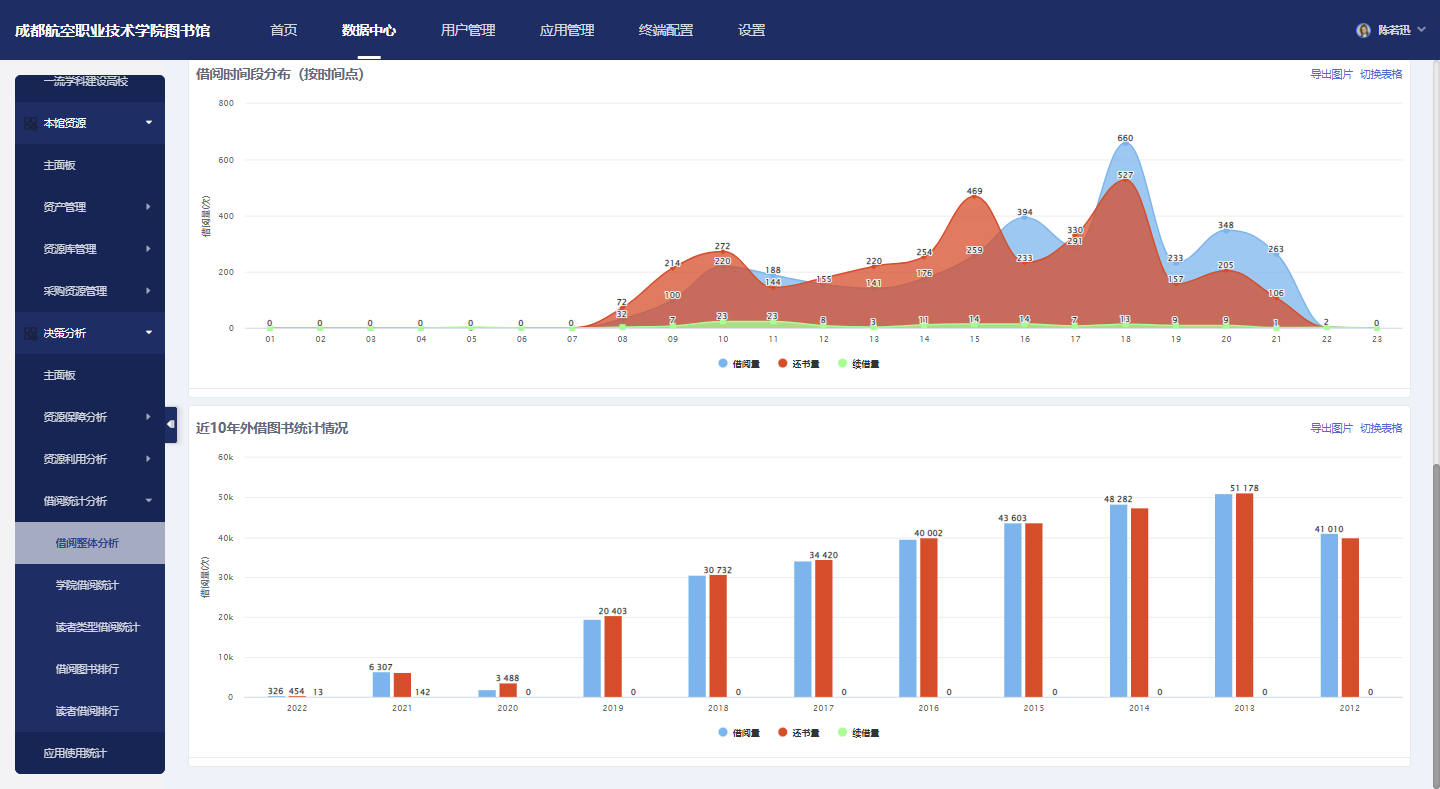Viewport: 1440px width, 789px height.
Task: Click 导出图片 for the hourly distribution chart
Action: (x=1331, y=74)
